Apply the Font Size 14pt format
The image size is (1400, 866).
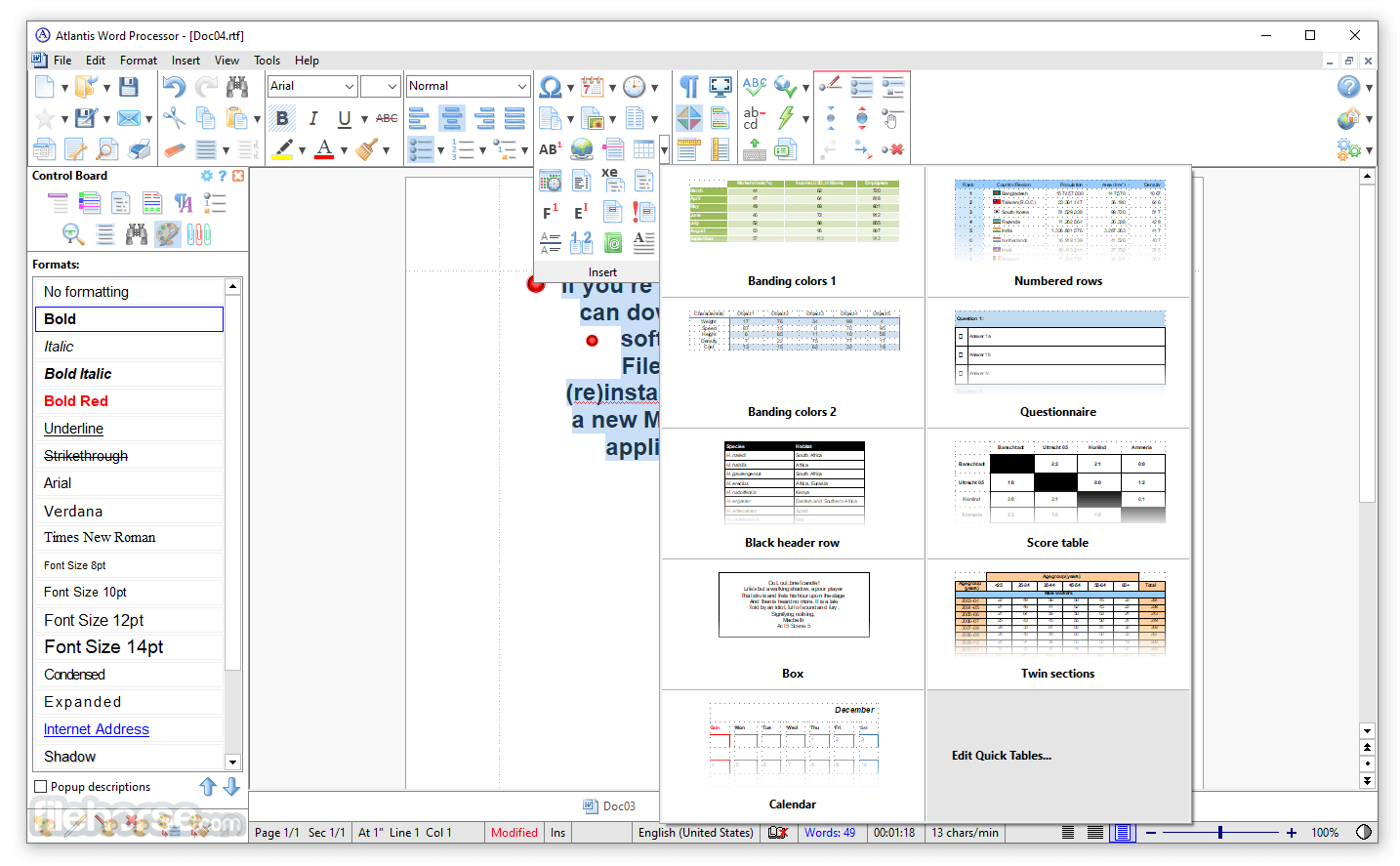(x=129, y=647)
